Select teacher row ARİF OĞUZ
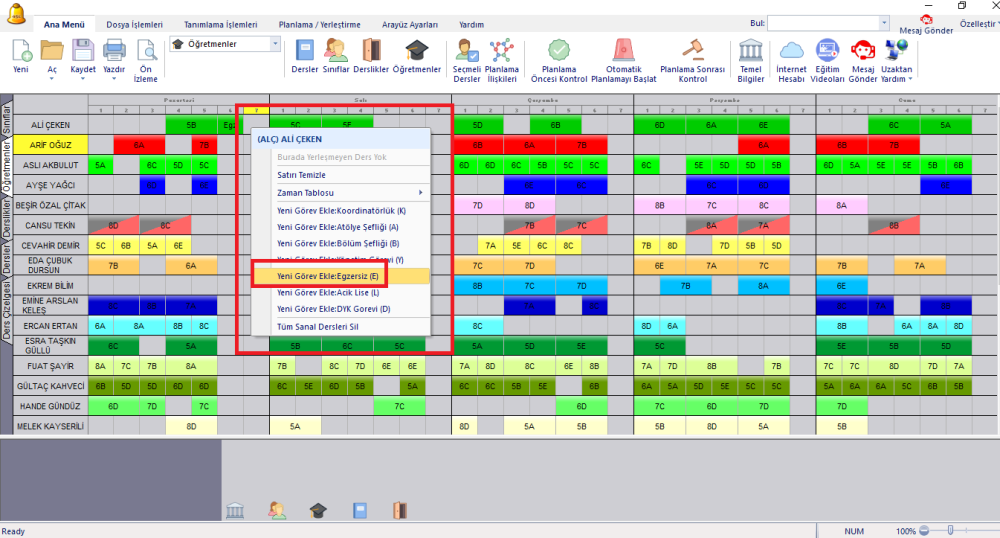Viewport: 1000px width, 538px height. coord(51,145)
